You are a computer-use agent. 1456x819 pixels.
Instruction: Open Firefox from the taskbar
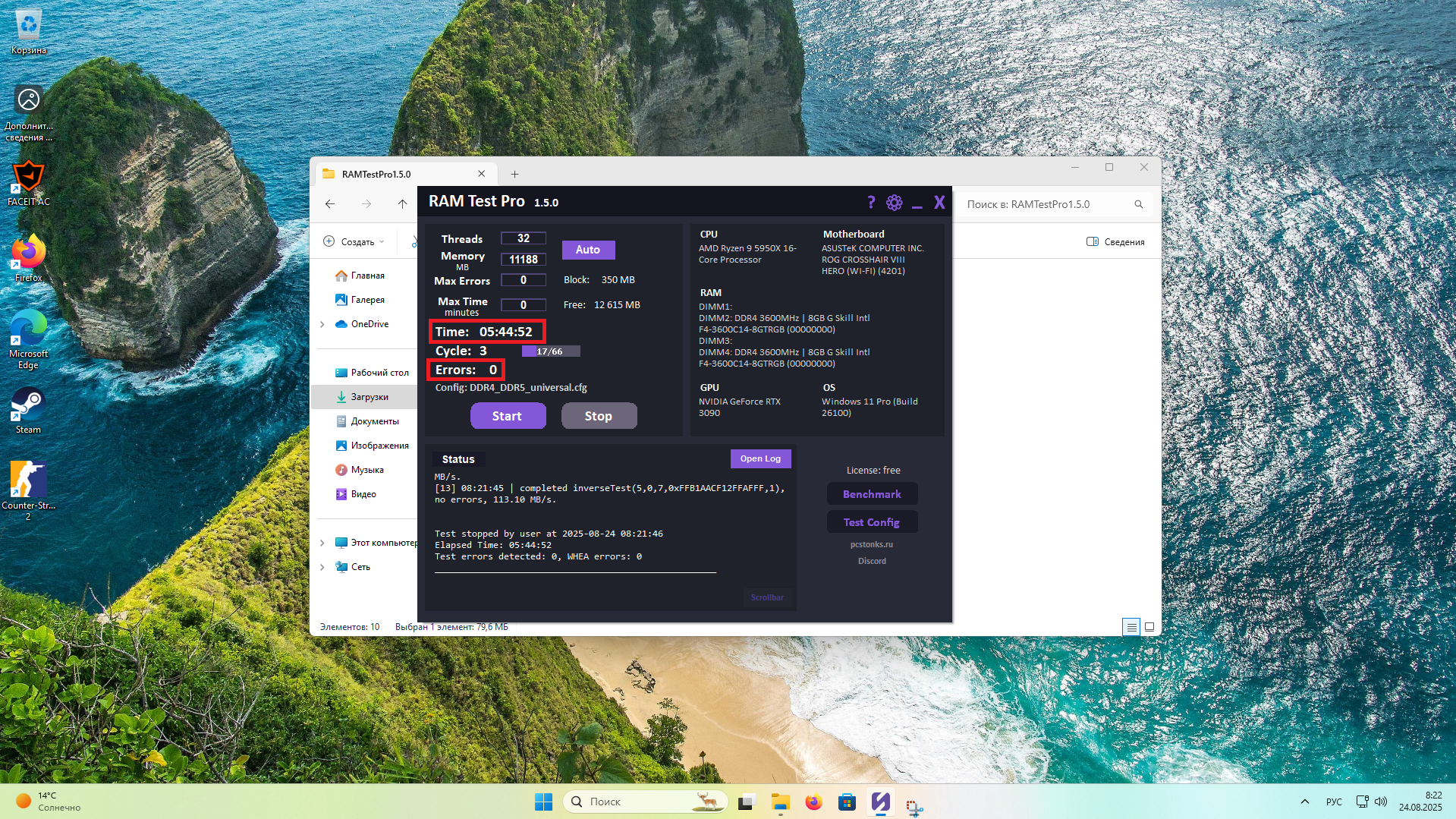(x=814, y=802)
